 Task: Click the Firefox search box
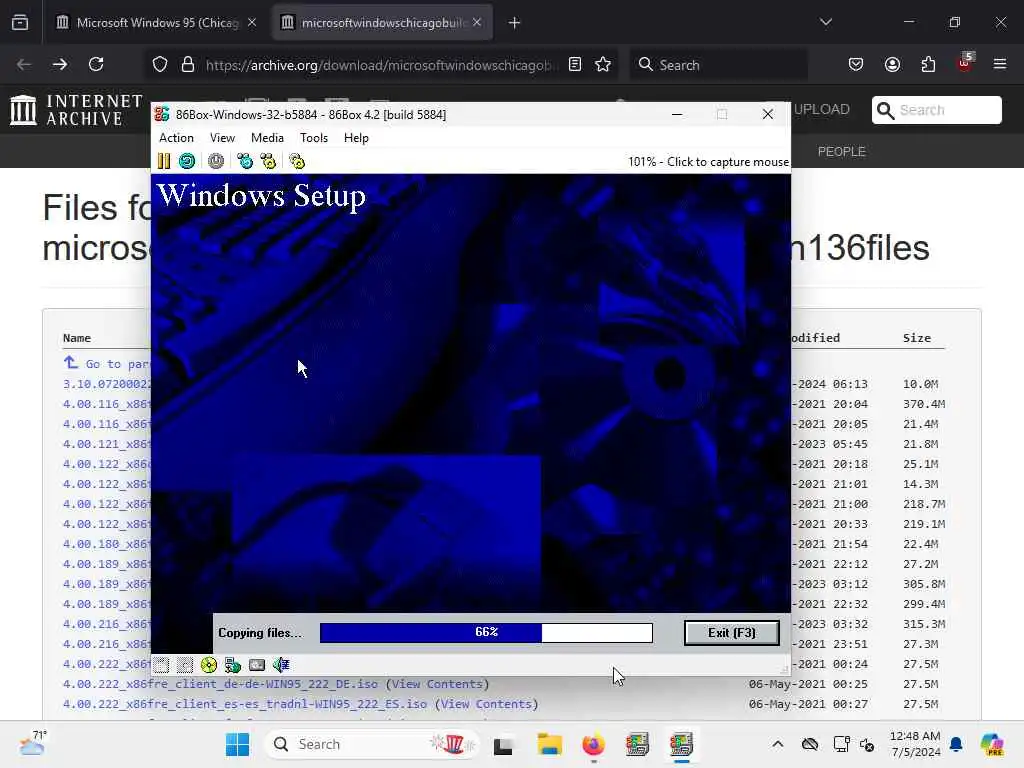point(718,65)
